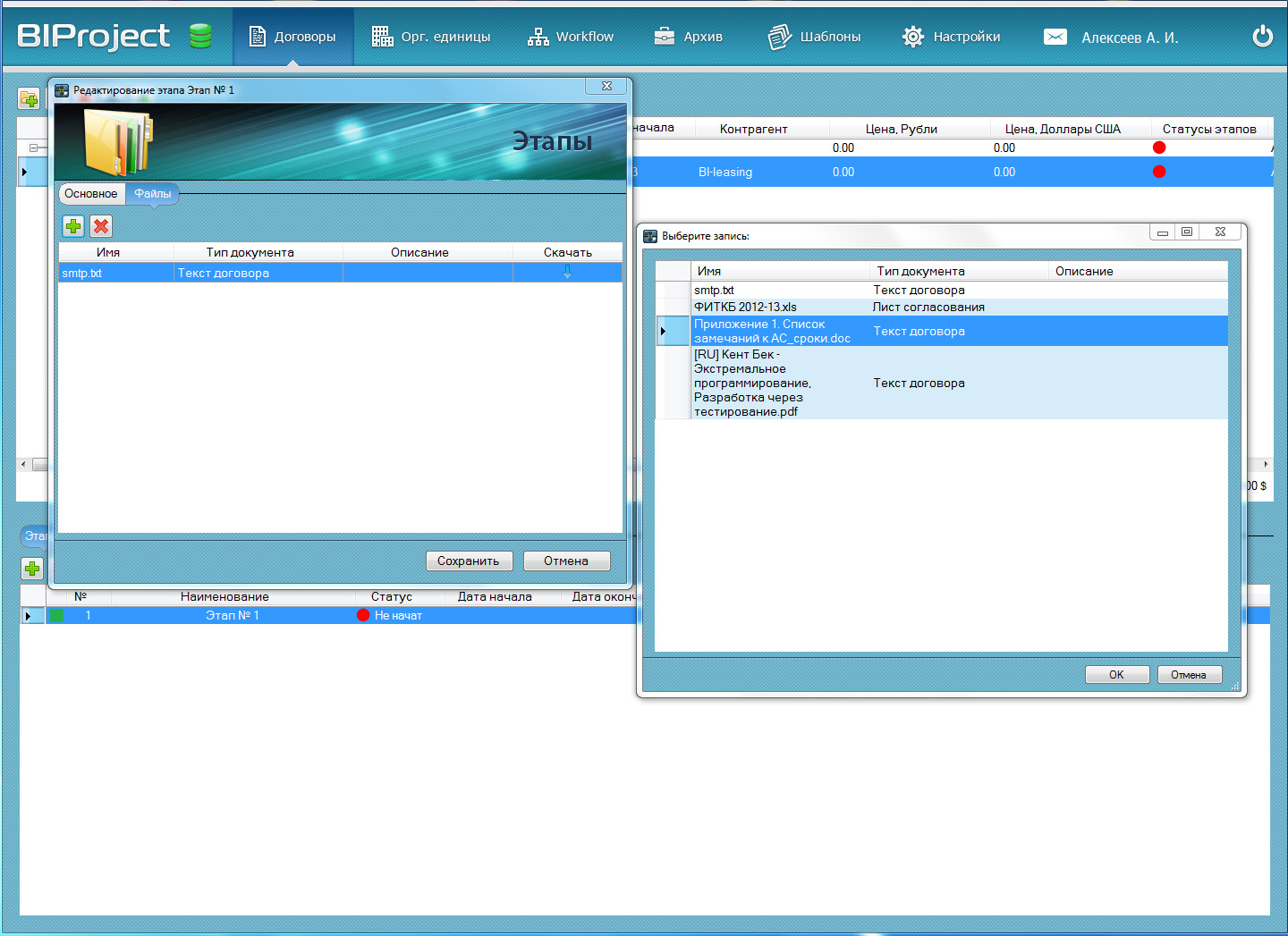Screen dimensions: 1288x936
Task: Select the ФИТКБ 2012-13.xls record
Action: pos(745,307)
